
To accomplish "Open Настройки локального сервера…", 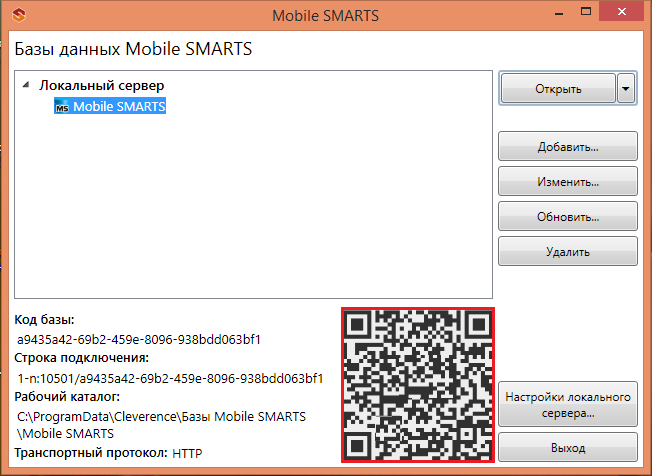I will [x=568, y=404].
